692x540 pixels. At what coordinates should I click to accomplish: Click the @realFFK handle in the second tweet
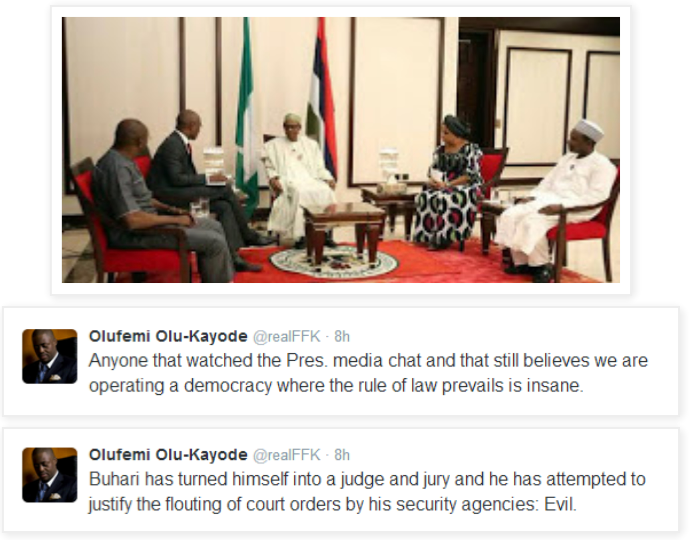click(286, 455)
